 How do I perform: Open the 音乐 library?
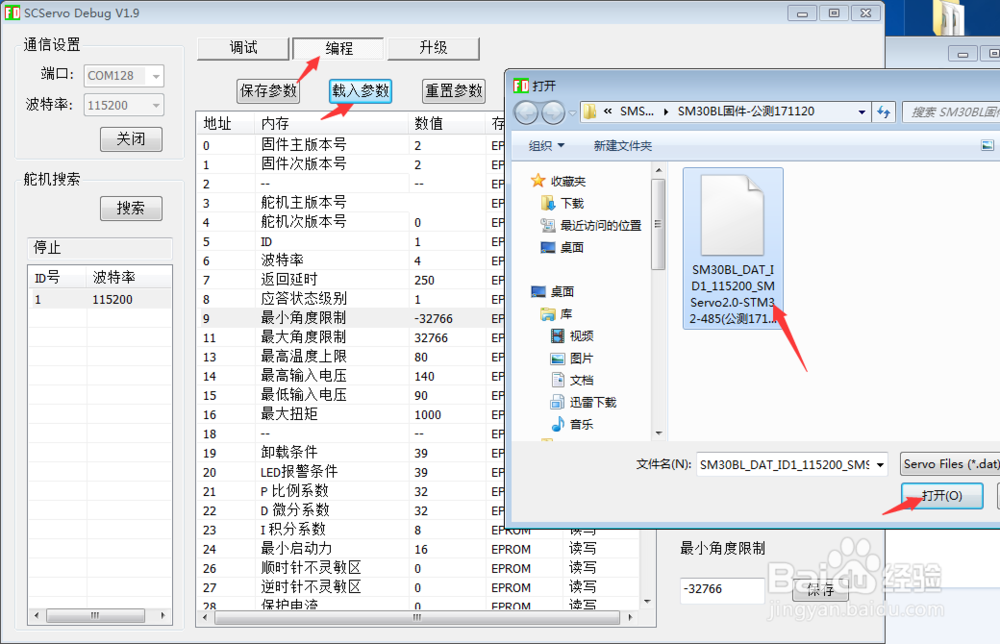(x=572, y=424)
